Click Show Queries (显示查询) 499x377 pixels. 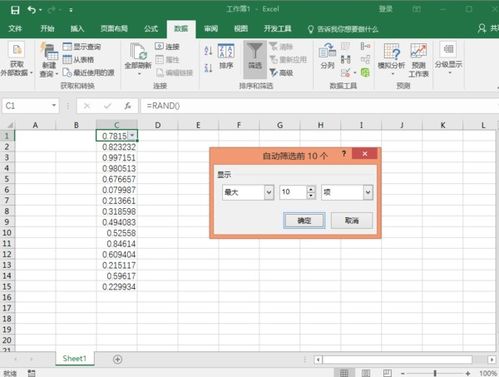pyautogui.click(x=82, y=47)
